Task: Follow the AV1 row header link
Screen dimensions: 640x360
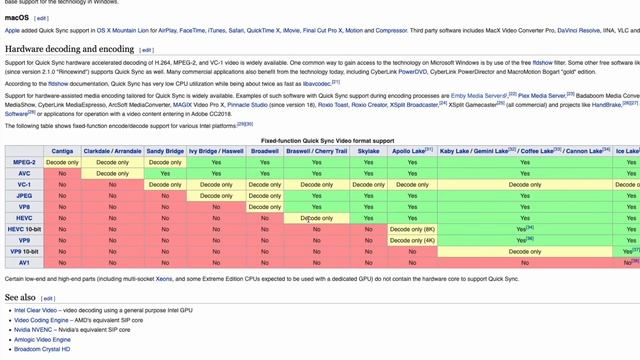Action: point(24,263)
